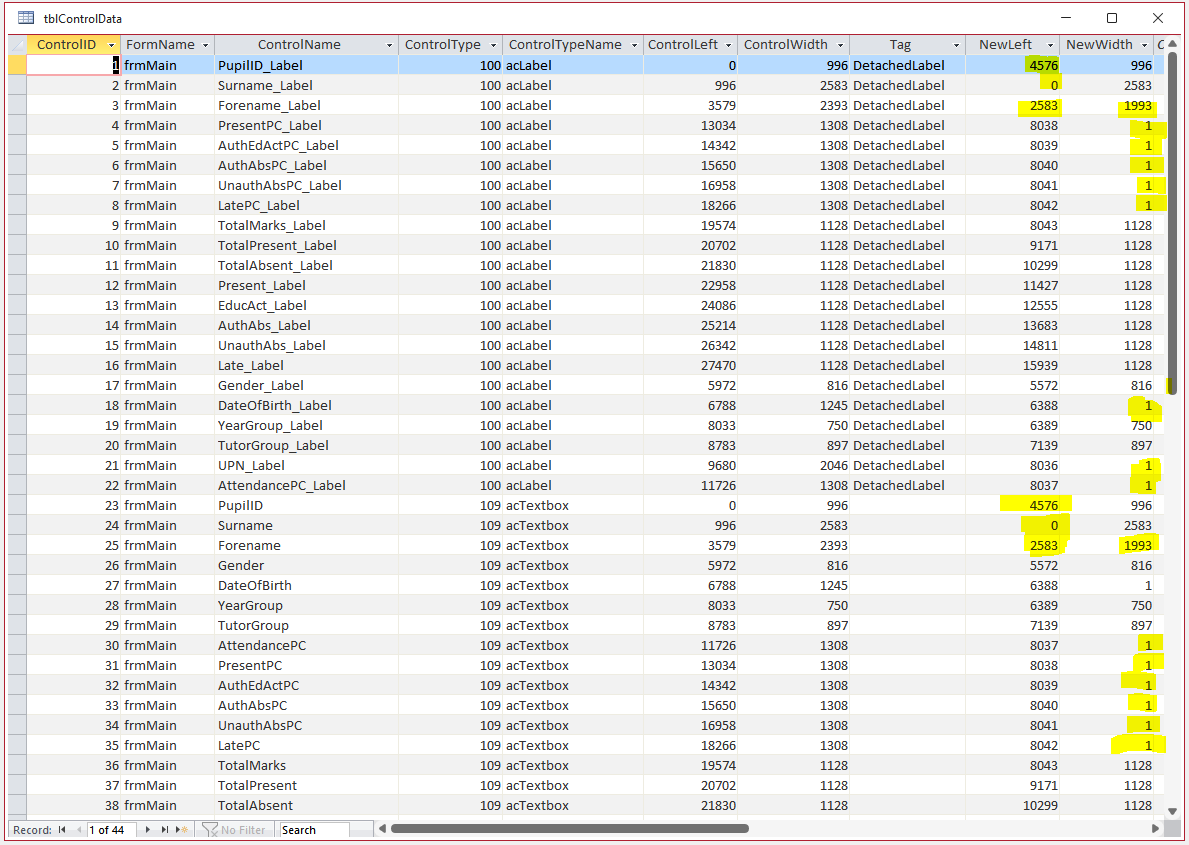The height and width of the screenshot is (845, 1189).
Task: Click the AttendancePC_Label cell
Action: coord(306,485)
